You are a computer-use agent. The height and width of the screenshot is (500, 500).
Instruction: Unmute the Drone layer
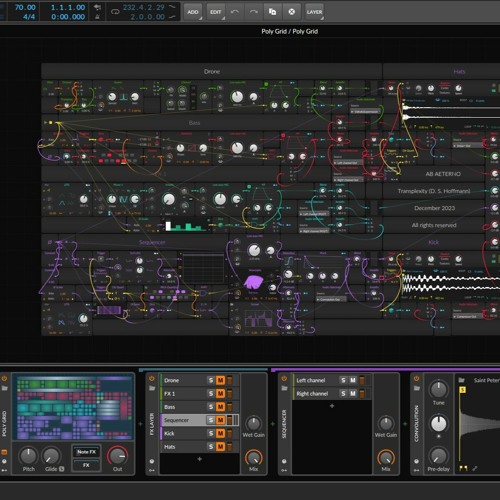220,380
